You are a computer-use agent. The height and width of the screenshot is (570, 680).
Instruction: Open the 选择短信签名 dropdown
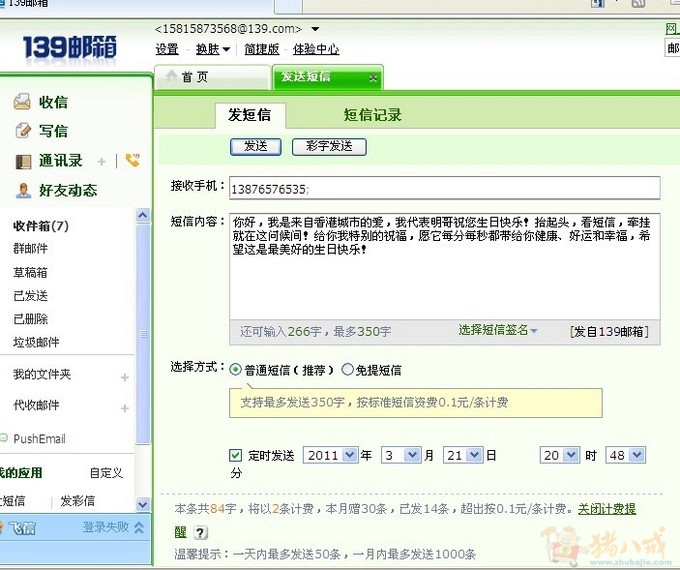click(498, 330)
